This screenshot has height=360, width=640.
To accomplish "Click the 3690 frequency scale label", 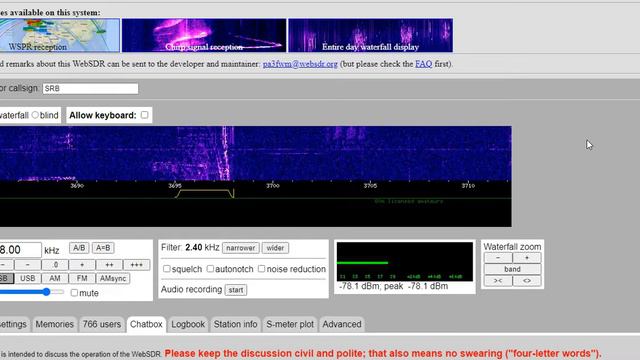I will pyautogui.click(x=77, y=186).
